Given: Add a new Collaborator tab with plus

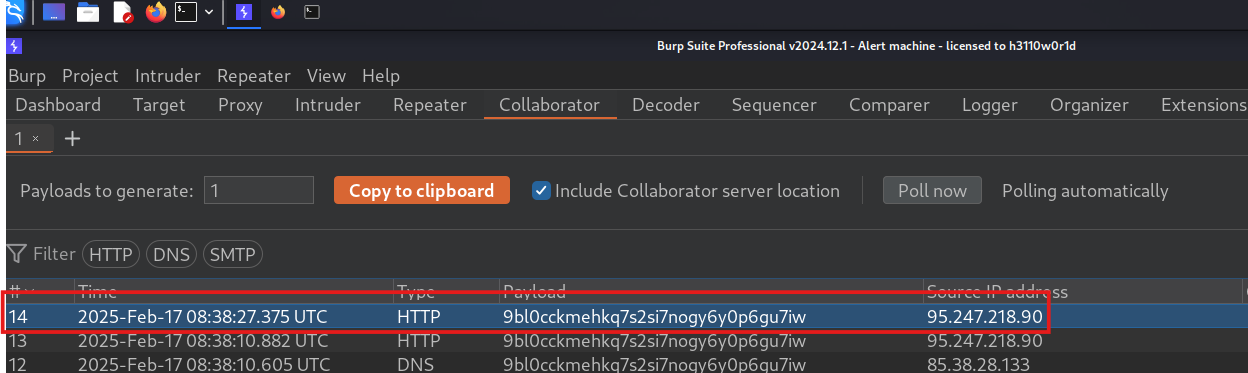Looking at the screenshot, I should point(72,139).
